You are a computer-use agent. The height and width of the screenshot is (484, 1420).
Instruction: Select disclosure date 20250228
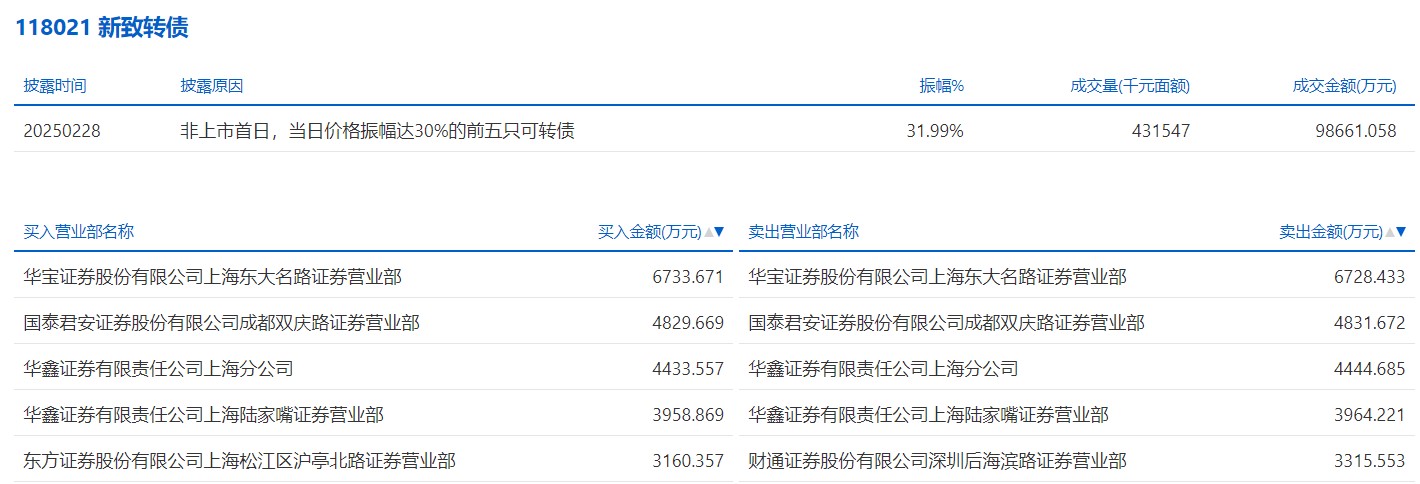coord(62,130)
